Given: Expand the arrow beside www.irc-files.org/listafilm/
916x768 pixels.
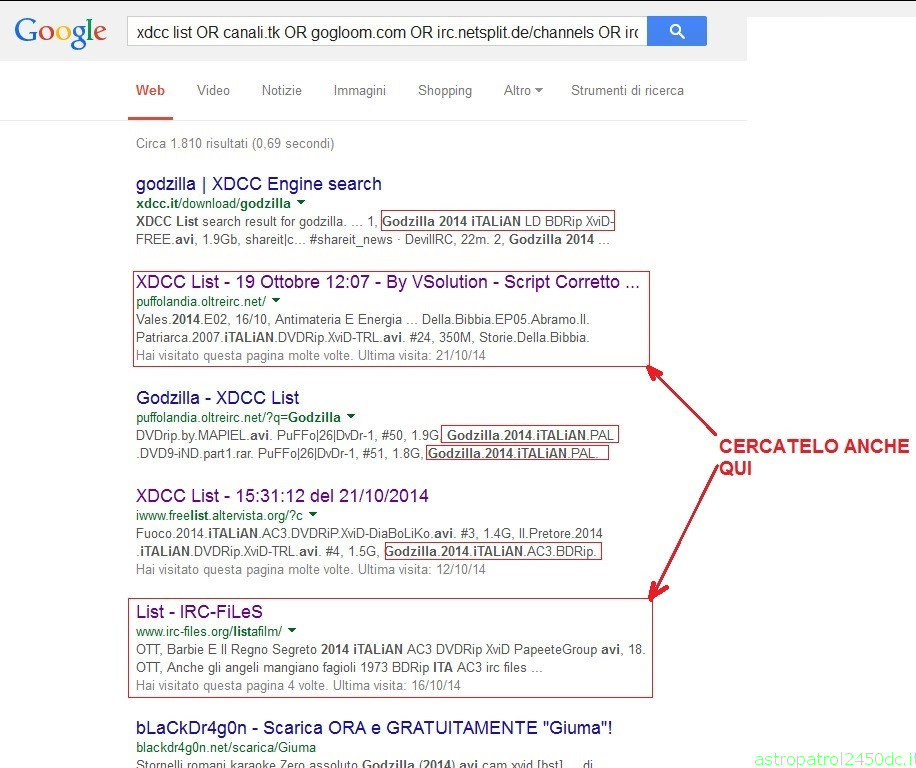Looking at the screenshot, I should tap(292, 630).
